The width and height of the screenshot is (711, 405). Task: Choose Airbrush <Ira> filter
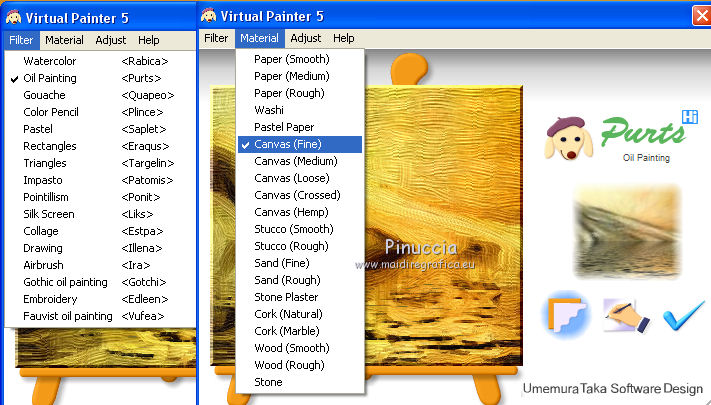(x=100, y=265)
